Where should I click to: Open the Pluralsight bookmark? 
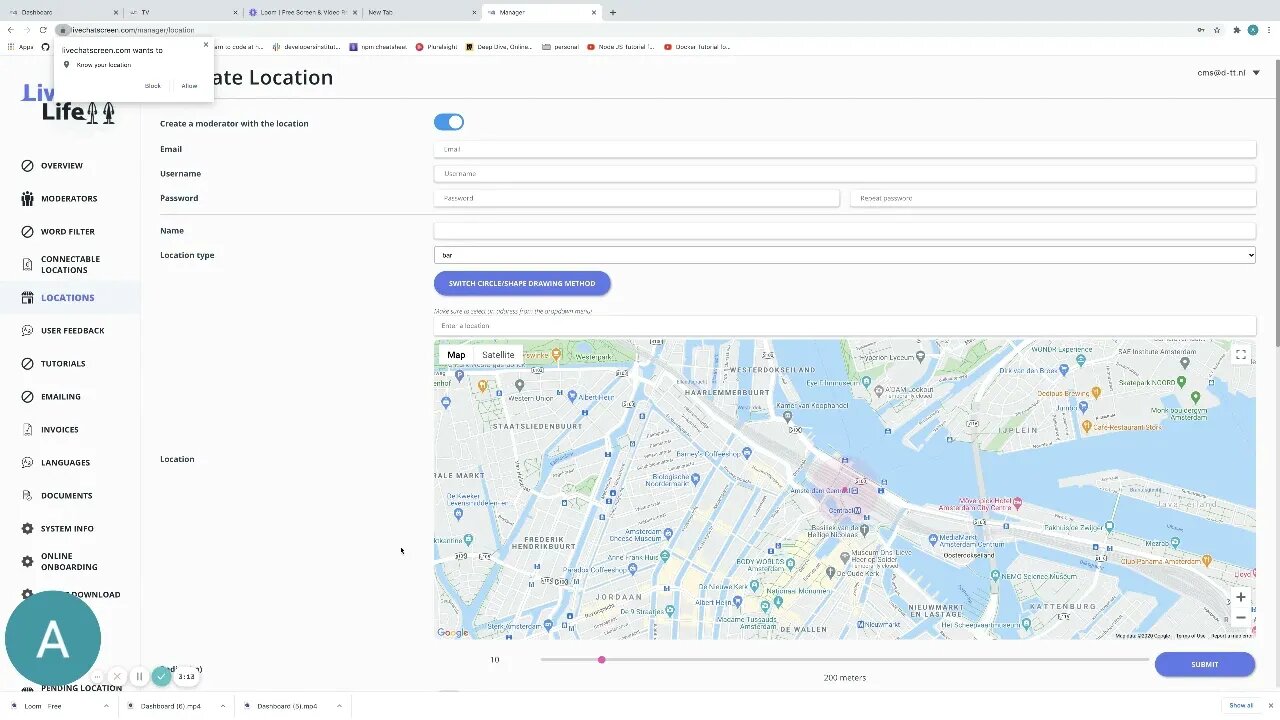(x=437, y=47)
